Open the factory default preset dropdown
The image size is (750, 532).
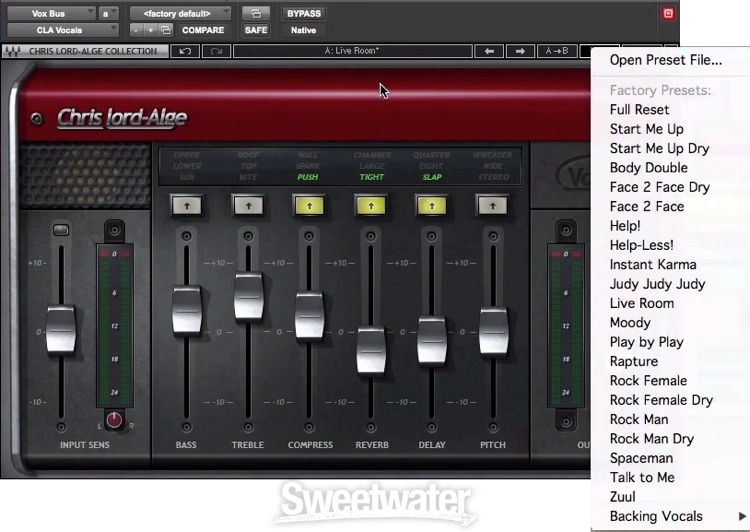click(x=180, y=13)
